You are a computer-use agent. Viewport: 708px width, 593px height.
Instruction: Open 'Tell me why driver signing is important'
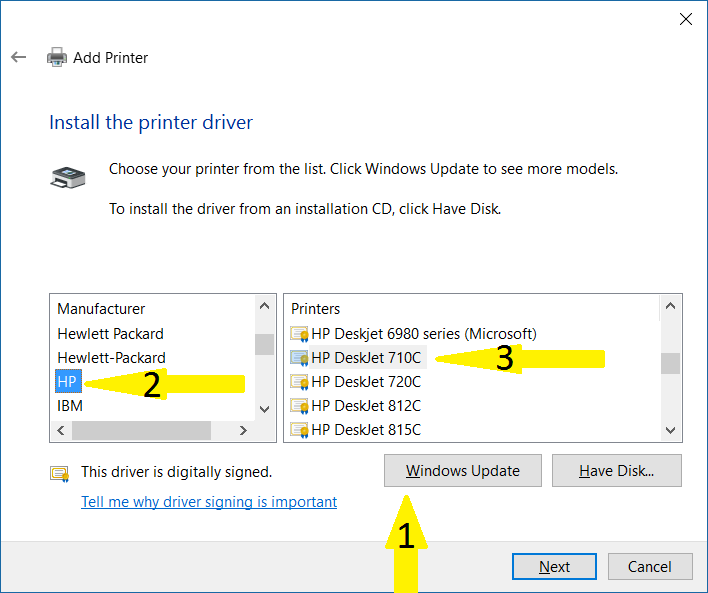(209, 502)
